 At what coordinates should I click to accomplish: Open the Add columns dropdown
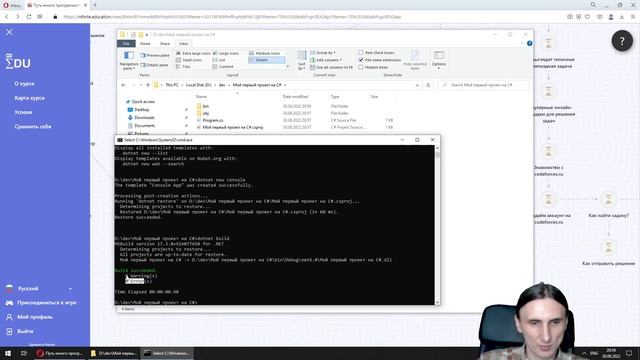[326, 60]
